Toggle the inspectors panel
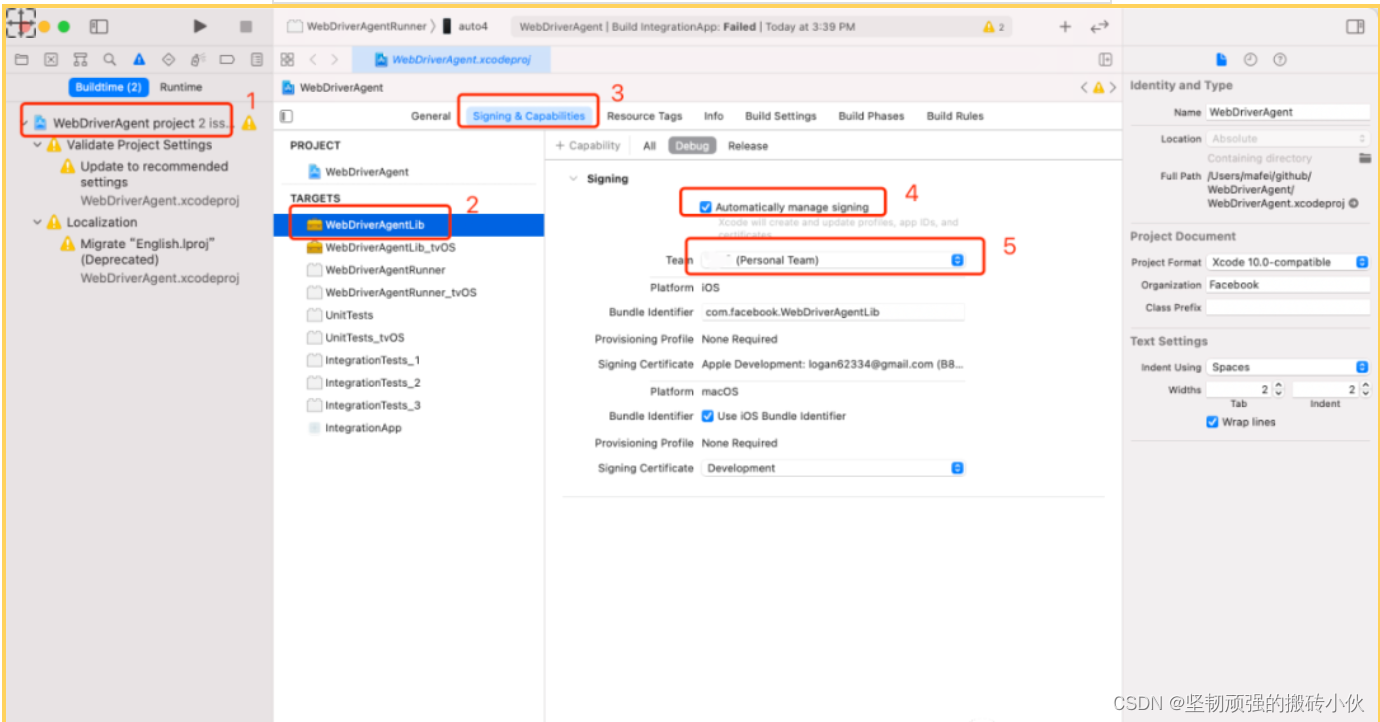This screenshot has height=722, width=1380. point(1355,27)
